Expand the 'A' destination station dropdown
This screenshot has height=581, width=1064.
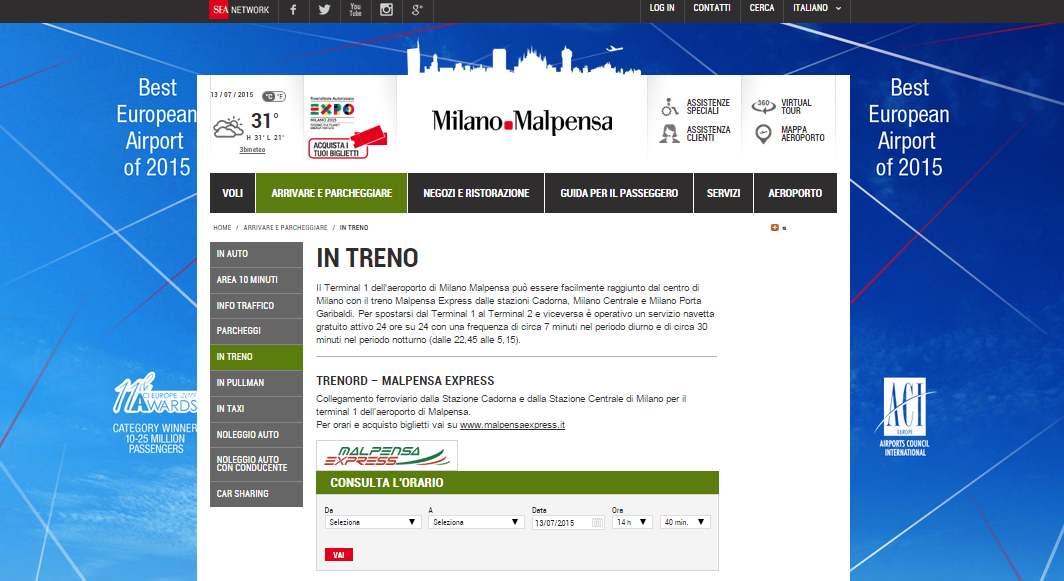point(476,522)
